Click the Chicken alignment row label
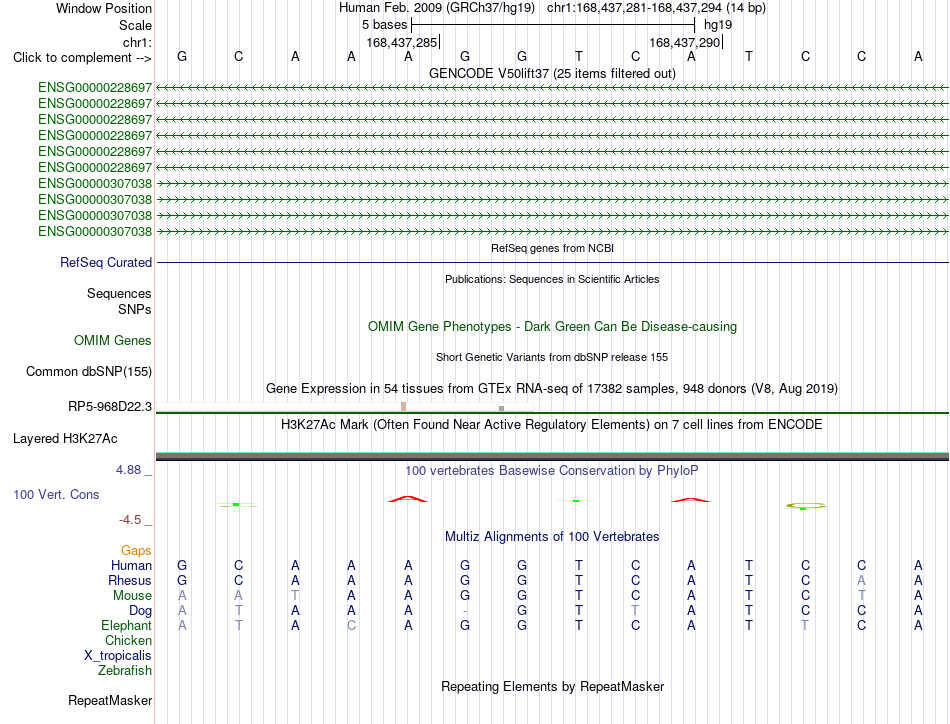950x724 pixels. (x=128, y=640)
